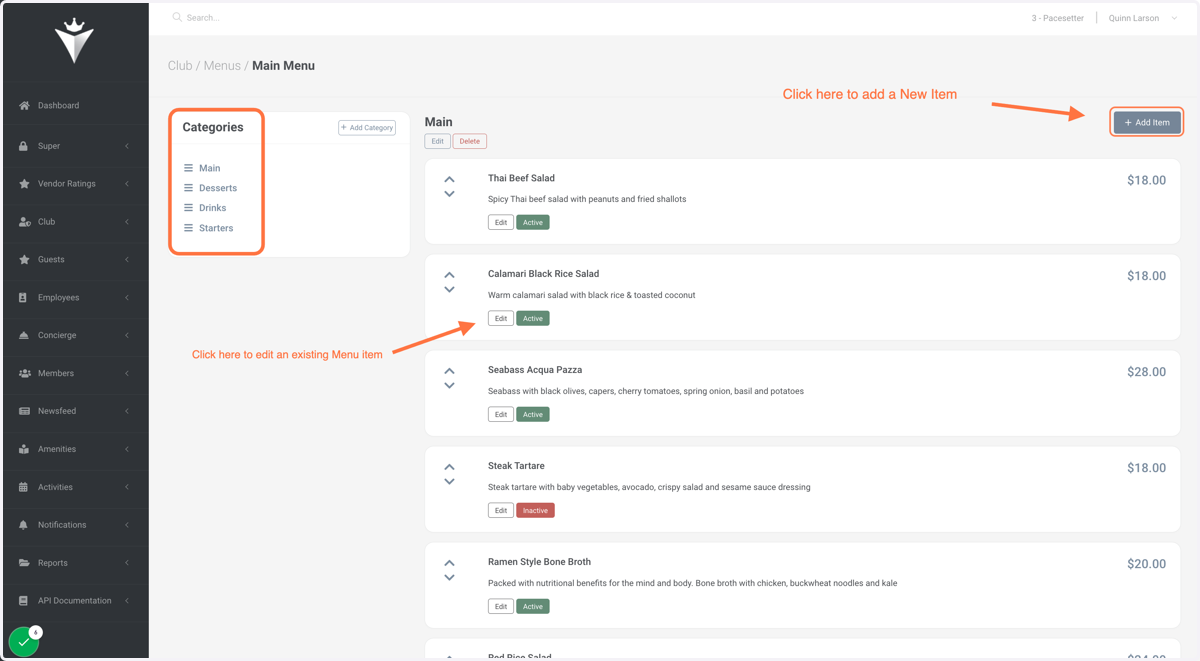The height and width of the screenshot is (661, 1200).
Task: Click the Add Category button
Action: point(367,128)
